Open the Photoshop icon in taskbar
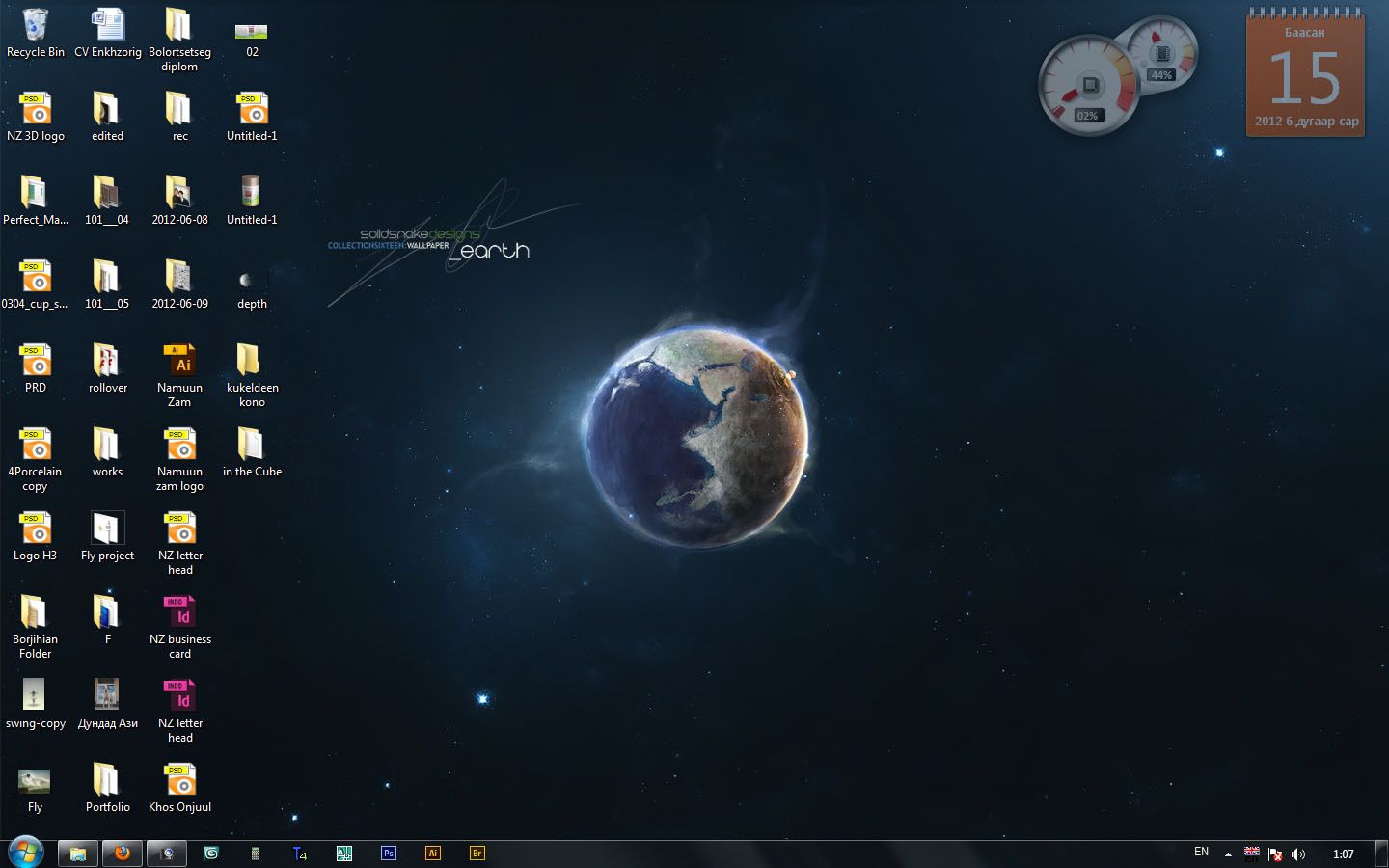Viewport: 1389px width, 868px height. pos(389,854)
